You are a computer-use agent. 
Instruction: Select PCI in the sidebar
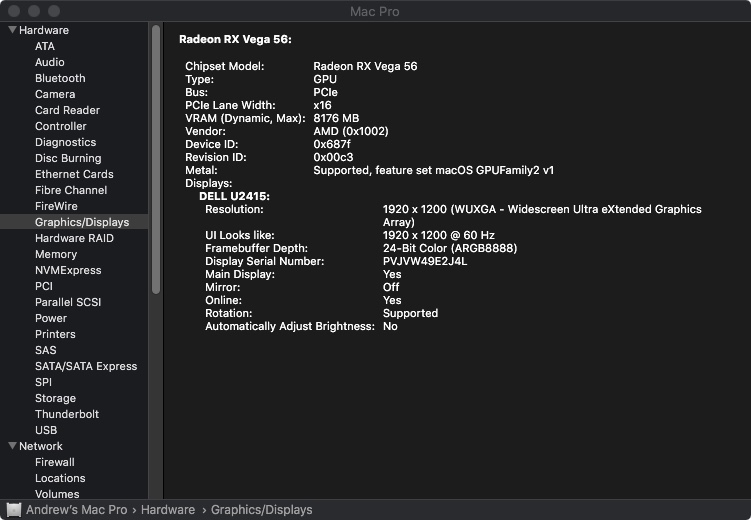tap(44, 286)
